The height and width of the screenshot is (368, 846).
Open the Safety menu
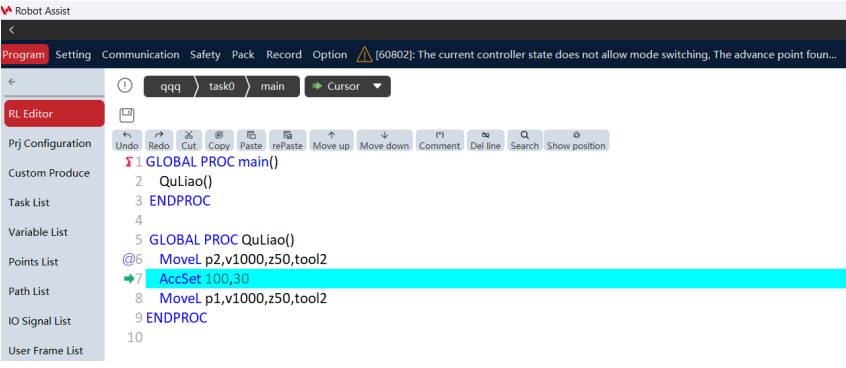point(205,54)
